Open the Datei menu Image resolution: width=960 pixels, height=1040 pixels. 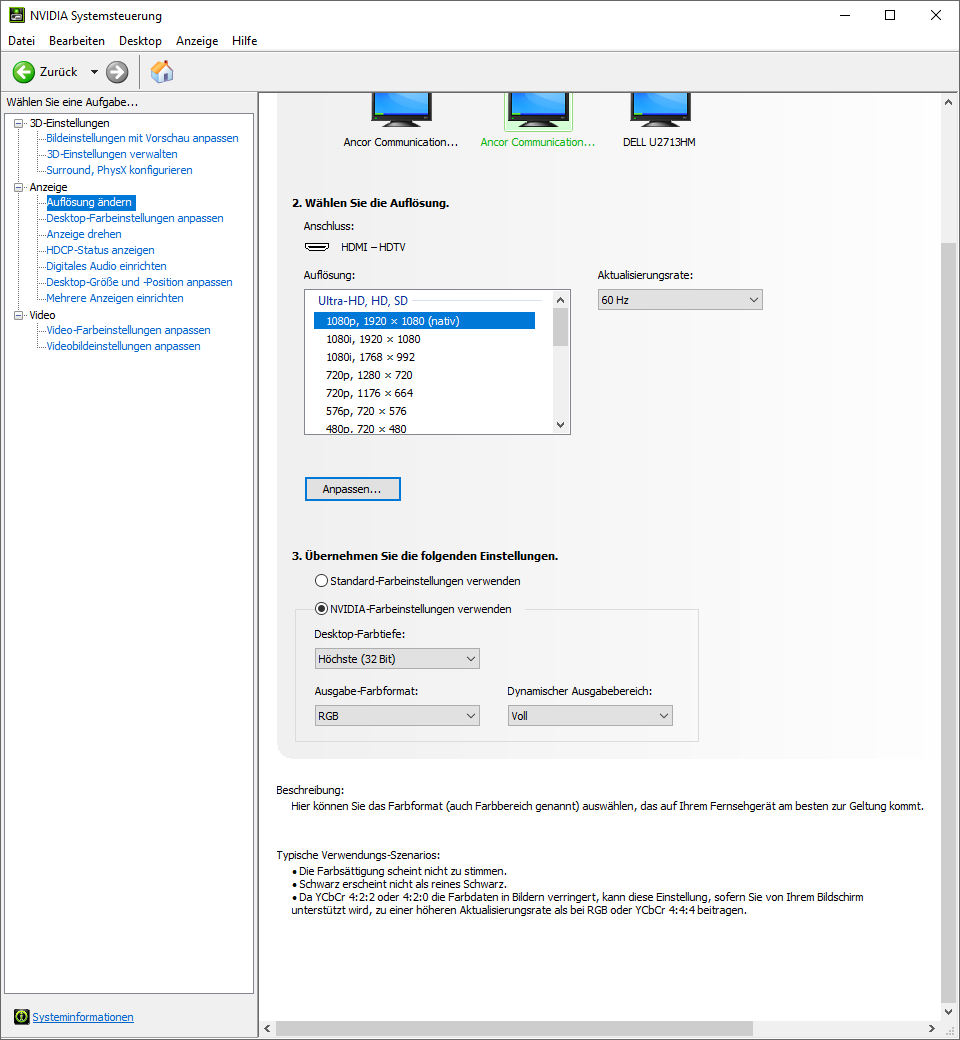point(21,40)
